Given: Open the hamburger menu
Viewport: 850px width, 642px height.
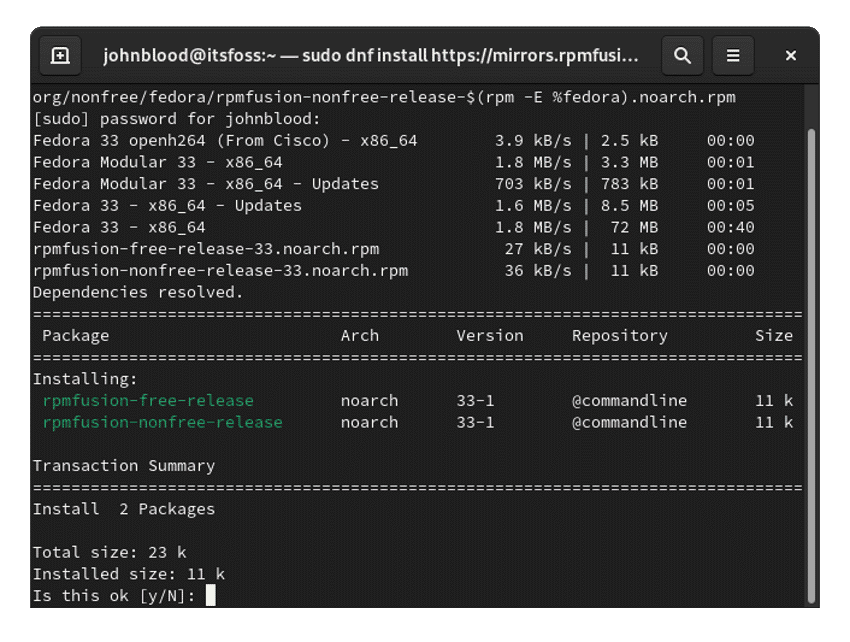Looking at the screenshot, I should coord(733,55).
